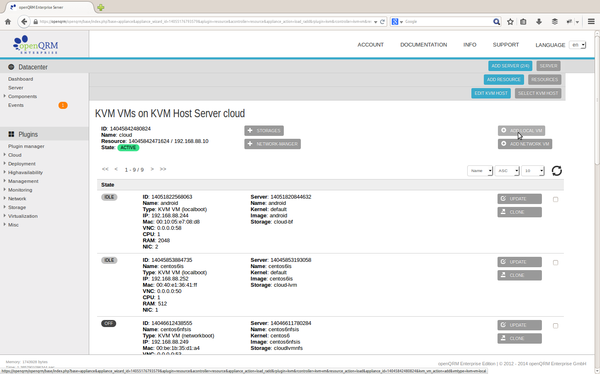Click the gray SERVER button
600x374 pixels.
(x=548, y=66)
